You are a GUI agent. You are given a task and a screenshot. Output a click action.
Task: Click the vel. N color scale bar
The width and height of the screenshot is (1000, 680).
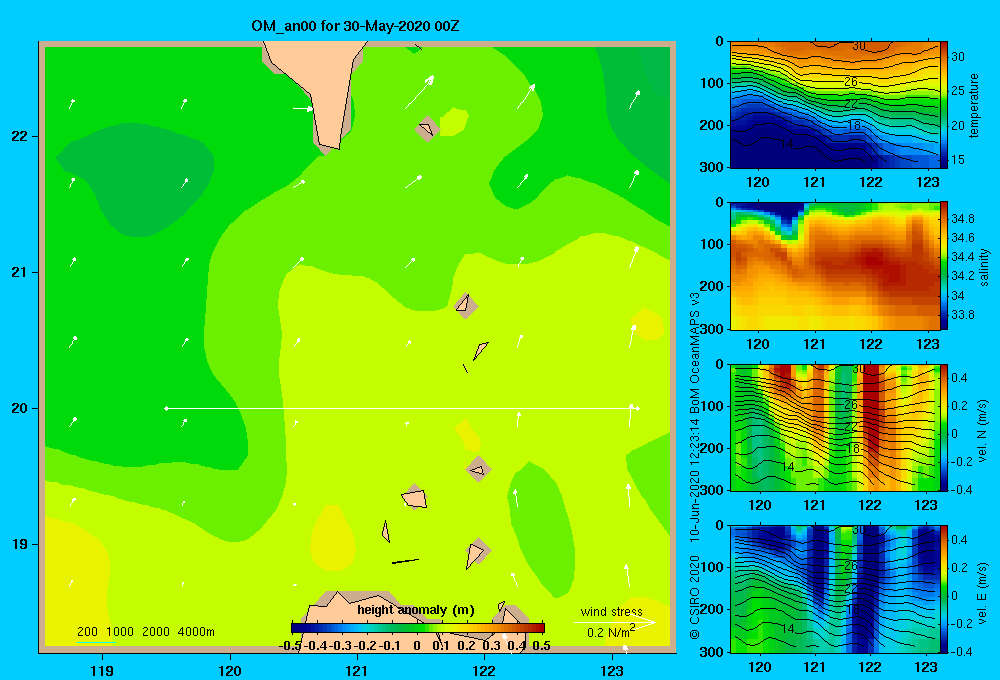tap(944, 427)
